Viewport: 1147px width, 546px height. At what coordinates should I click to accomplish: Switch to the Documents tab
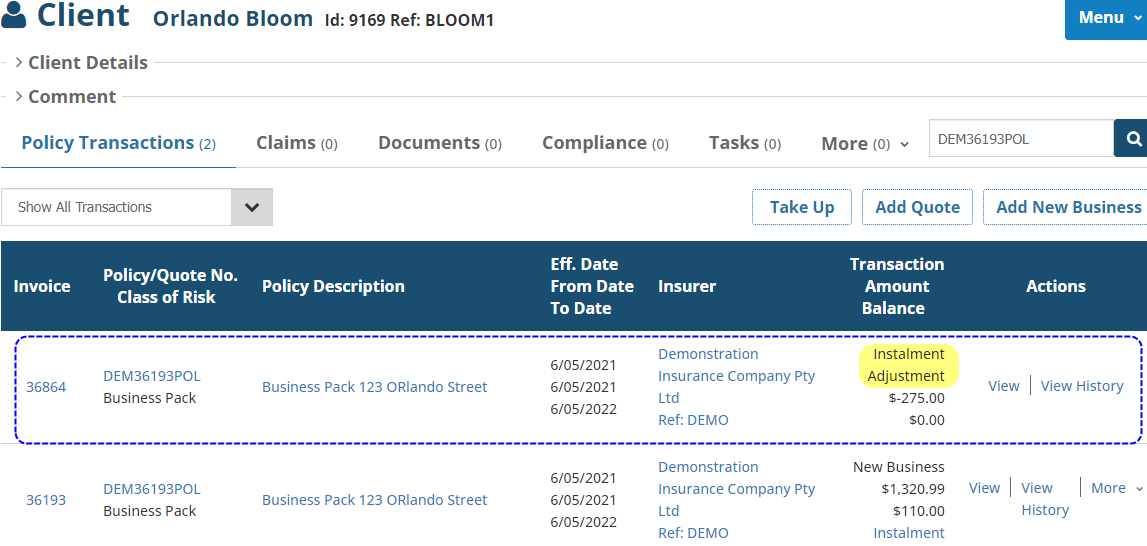439,143
